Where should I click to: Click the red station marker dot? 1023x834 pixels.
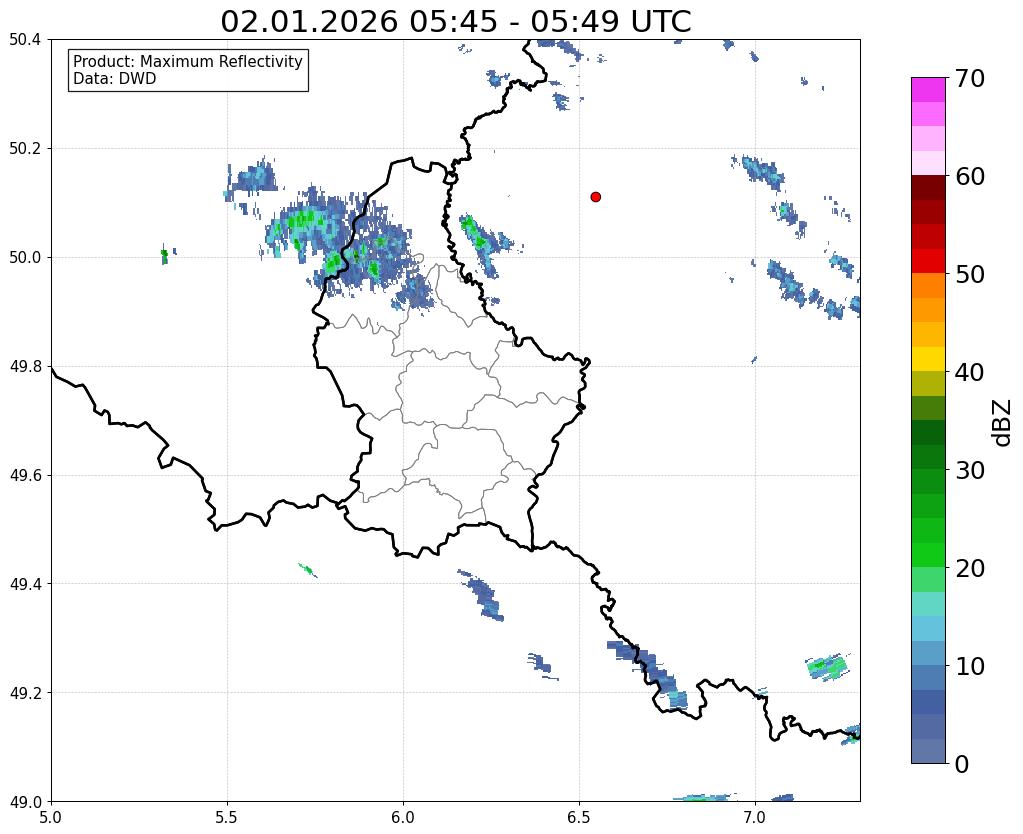tap(595, 196)
